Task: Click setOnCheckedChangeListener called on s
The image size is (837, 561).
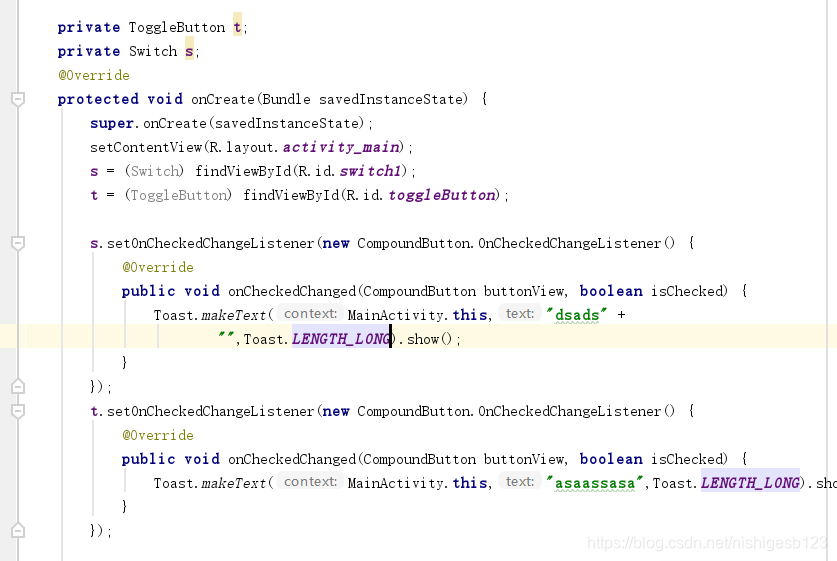Action: coord(210,243)
